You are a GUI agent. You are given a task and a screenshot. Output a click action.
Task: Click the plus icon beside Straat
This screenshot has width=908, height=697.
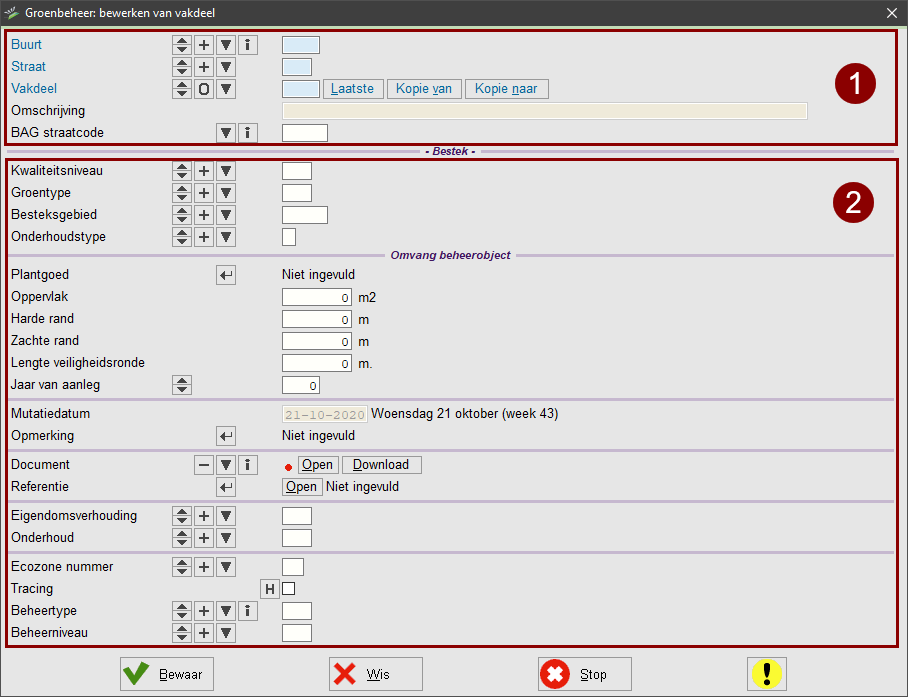tap(204, 67)
